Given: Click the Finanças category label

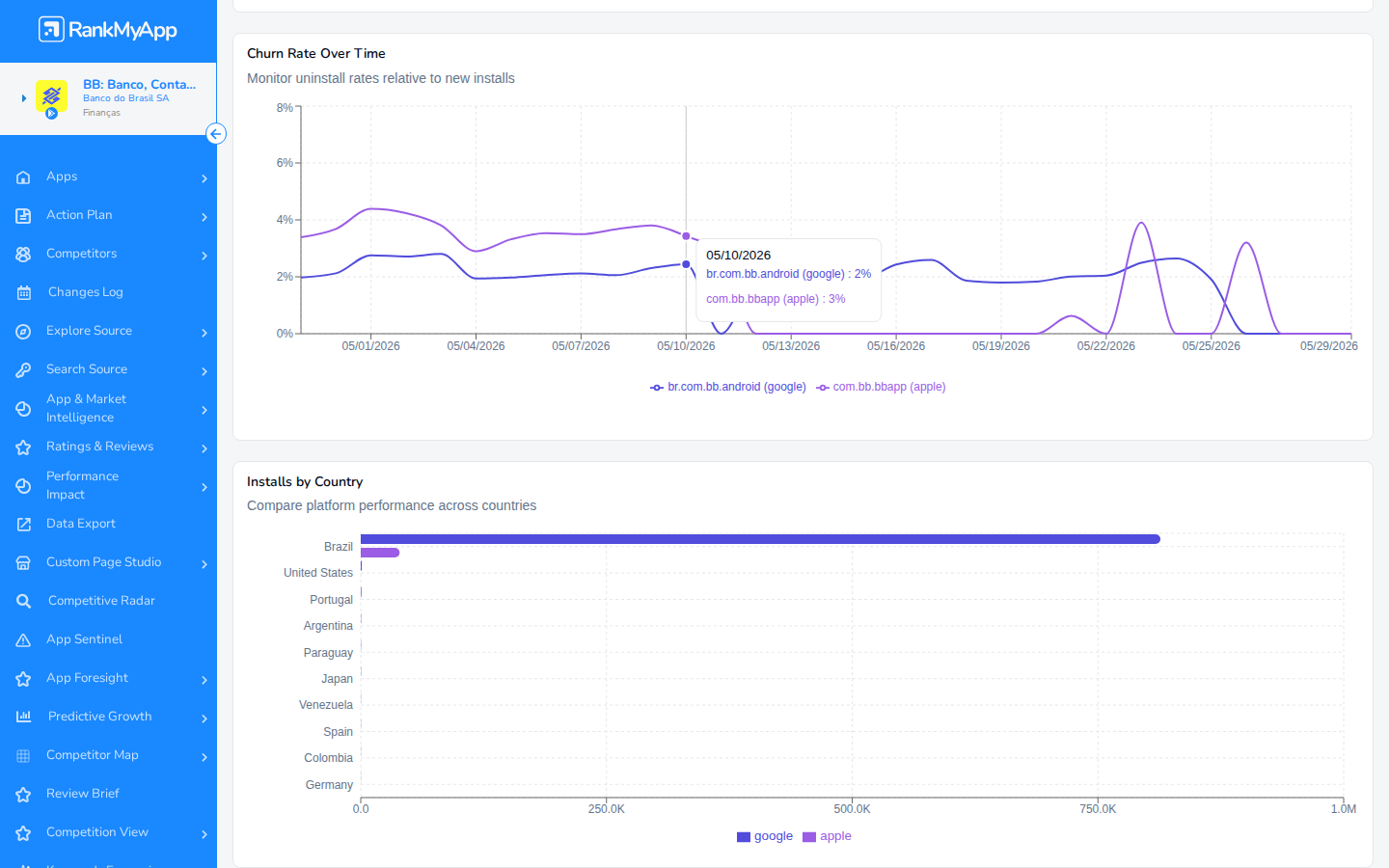Looking at the screenshot, I should [101, 113].
